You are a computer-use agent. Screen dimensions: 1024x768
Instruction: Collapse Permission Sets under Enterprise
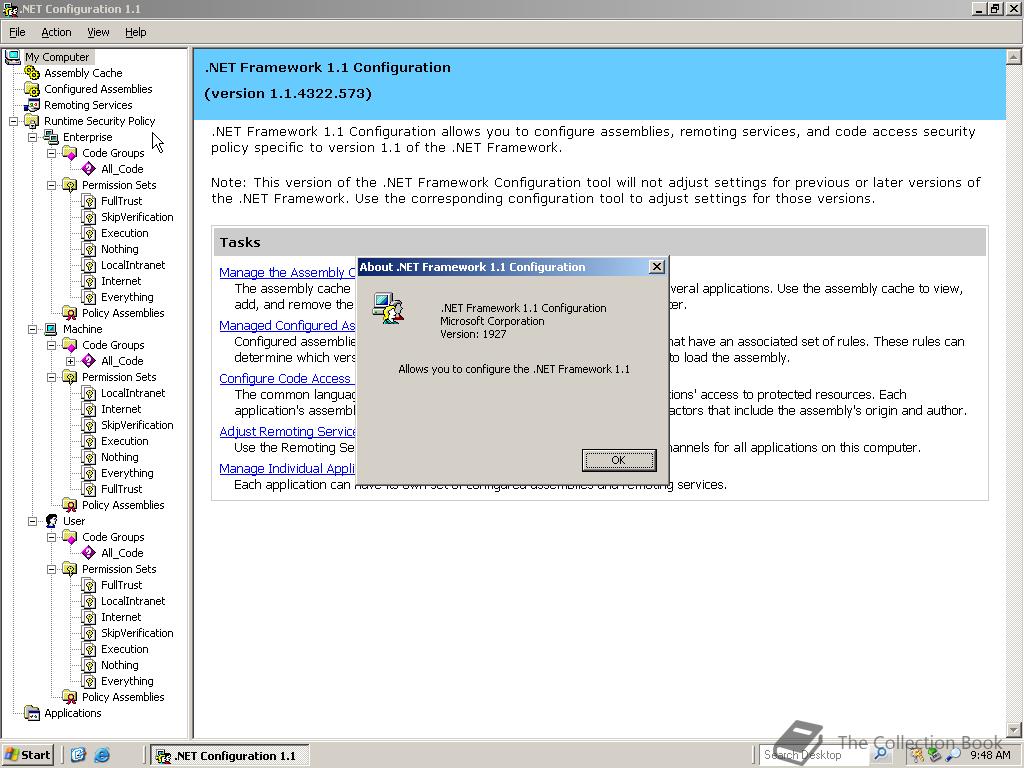(x=51, y=185)
